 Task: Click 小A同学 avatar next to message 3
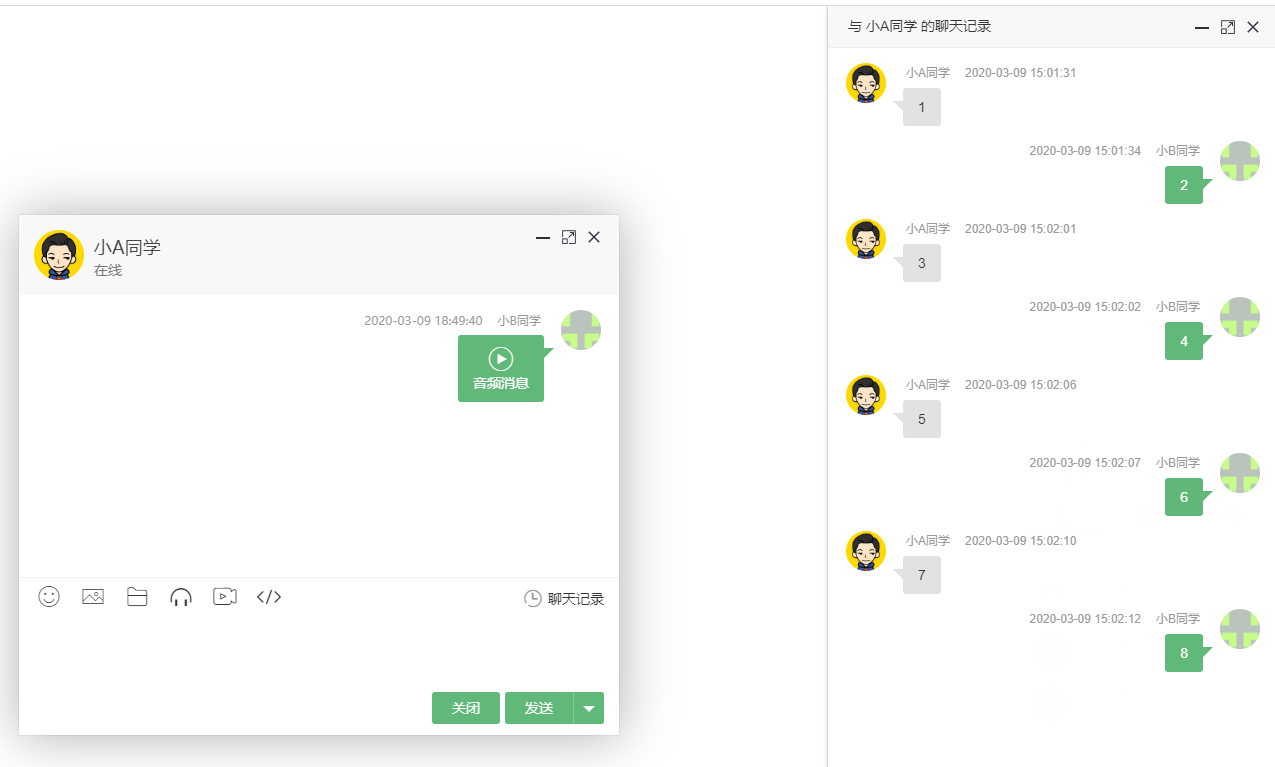(866, 239)
